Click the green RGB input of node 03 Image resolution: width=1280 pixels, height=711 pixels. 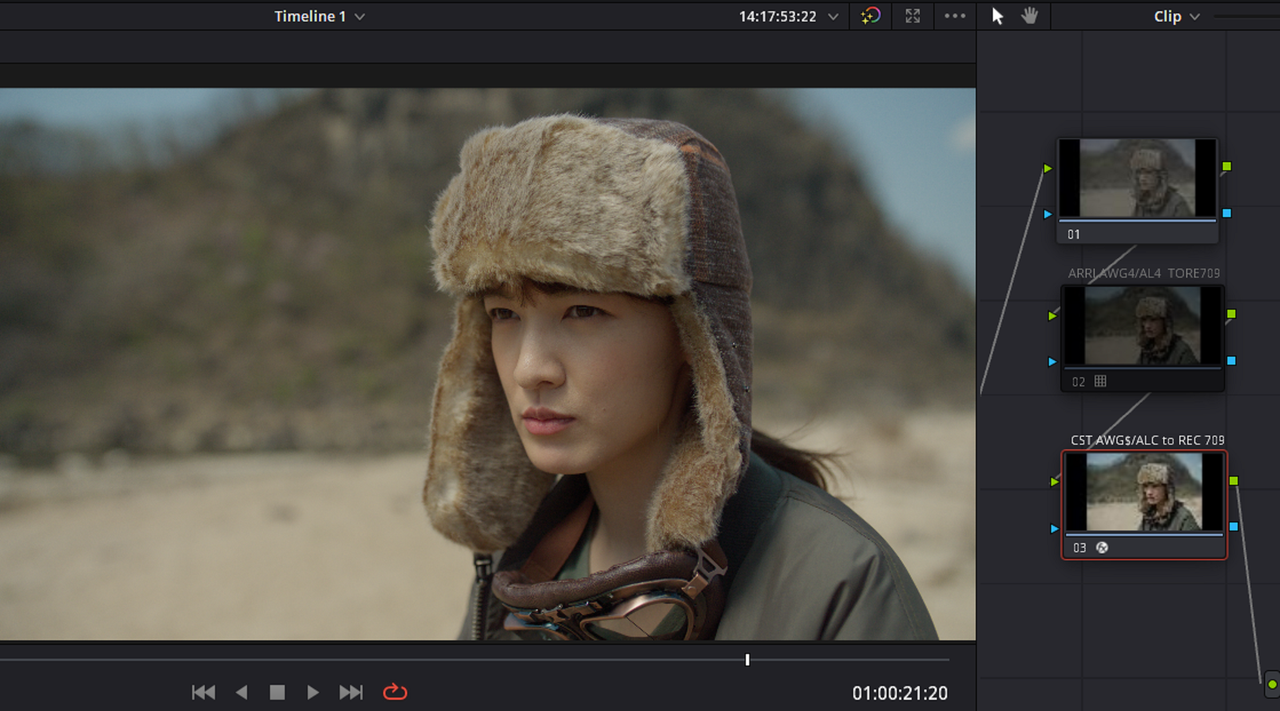pyautogui.click(x=1054, y=482)
